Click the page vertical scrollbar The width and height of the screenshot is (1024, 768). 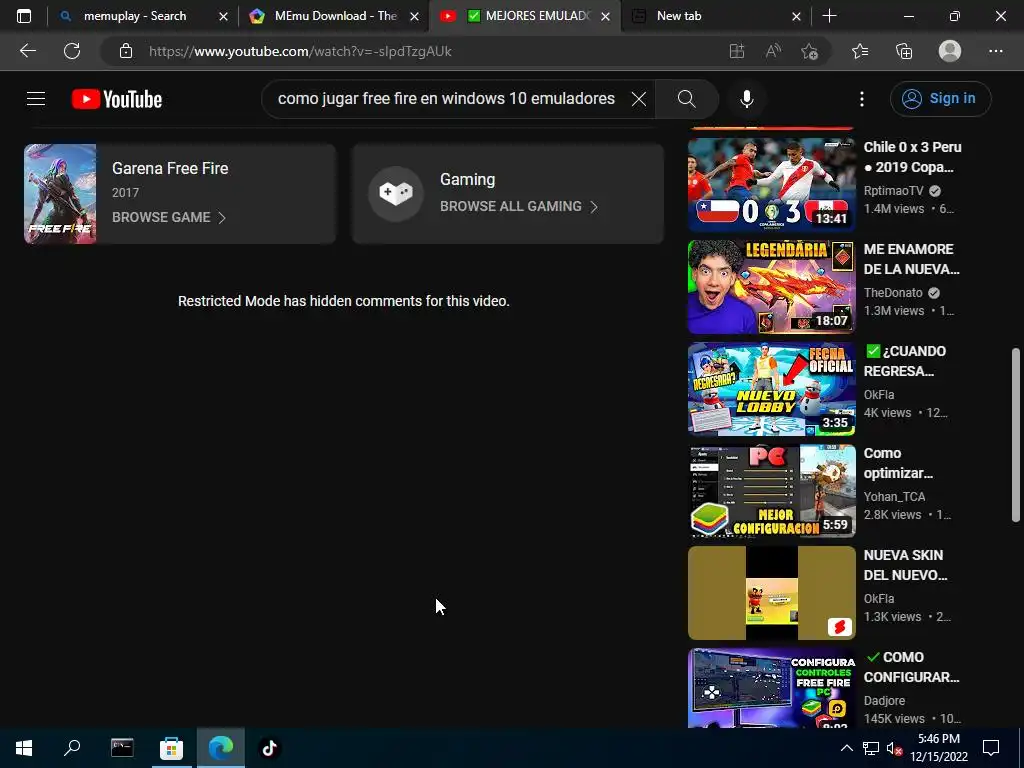(x=1016, y=435)
